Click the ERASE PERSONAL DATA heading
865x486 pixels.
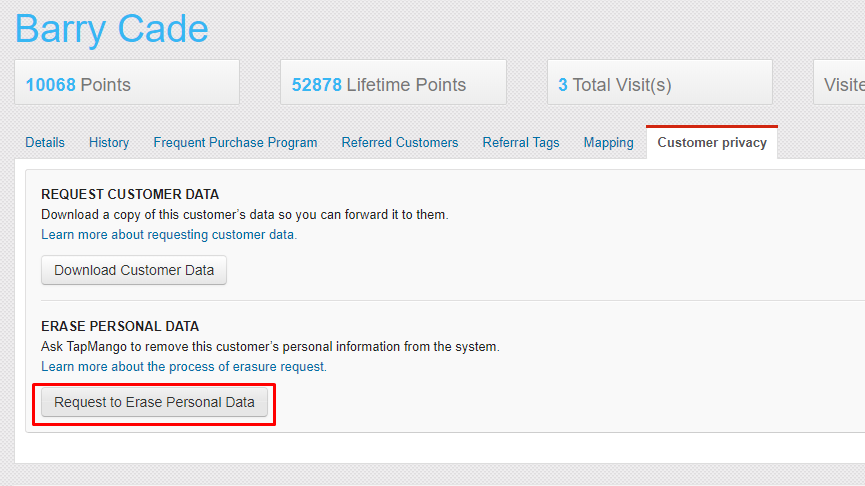pyautogui.click(x=120, y=326)
